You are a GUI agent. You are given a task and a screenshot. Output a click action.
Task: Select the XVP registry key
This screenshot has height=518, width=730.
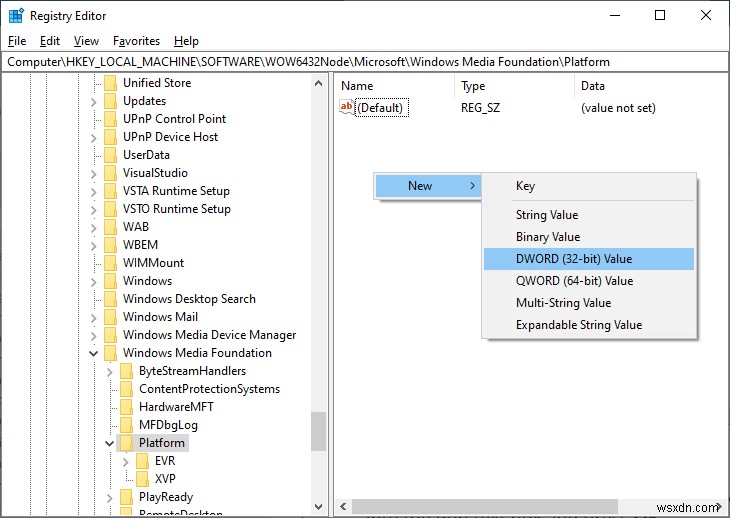click(x=165, y=479)
